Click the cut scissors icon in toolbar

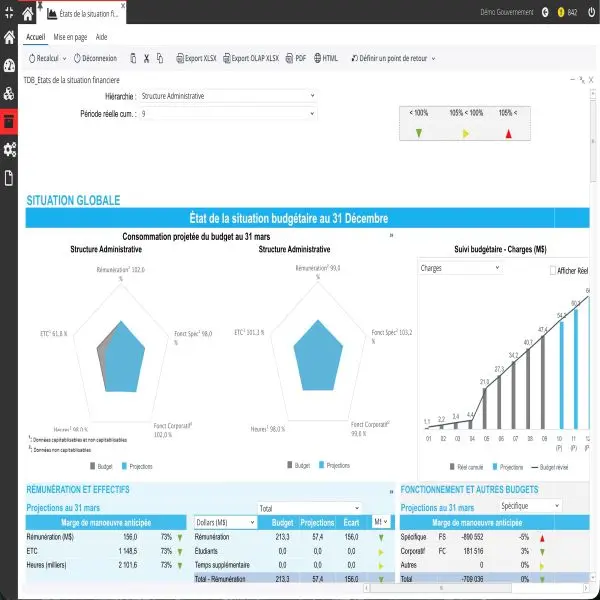[x=146, y=59]
